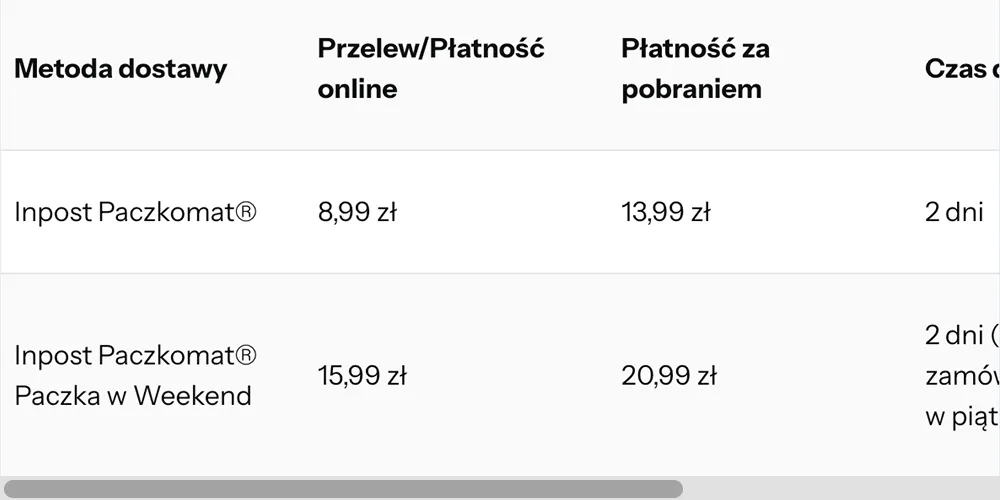Screen dimensions: 1000x500
Task: Click the cut-off "w piąt" text in Weekend row
Action: [962, 417]
